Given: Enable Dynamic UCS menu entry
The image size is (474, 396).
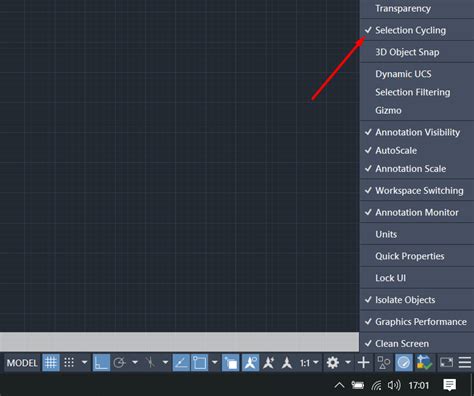Looking at the screenshot, I should (417, 74).
